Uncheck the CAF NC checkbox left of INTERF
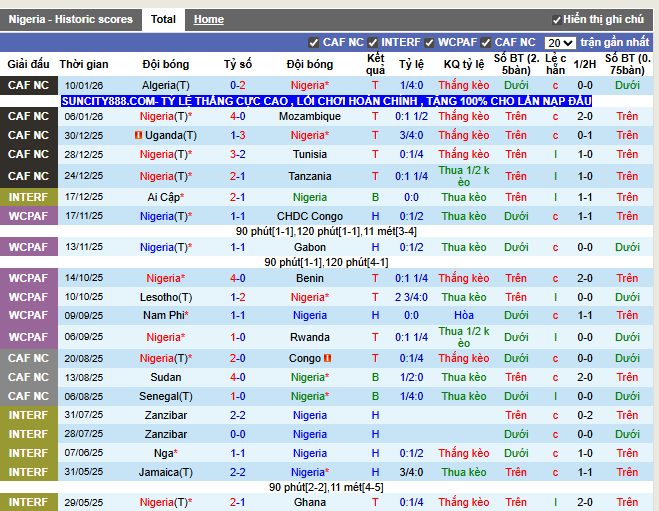Screen dimensions: 659x511 click(313, 42)
